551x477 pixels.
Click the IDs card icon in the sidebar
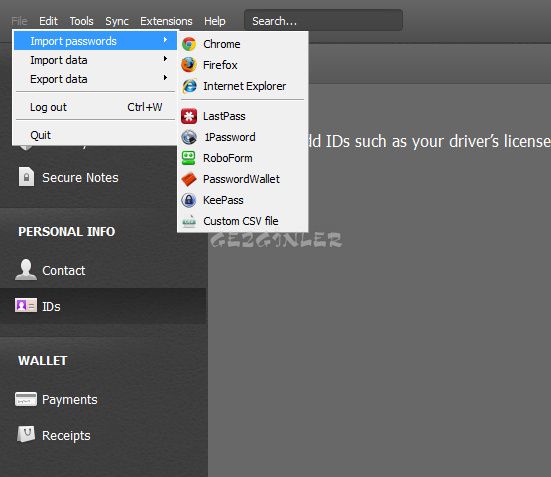tap(26, 305)
